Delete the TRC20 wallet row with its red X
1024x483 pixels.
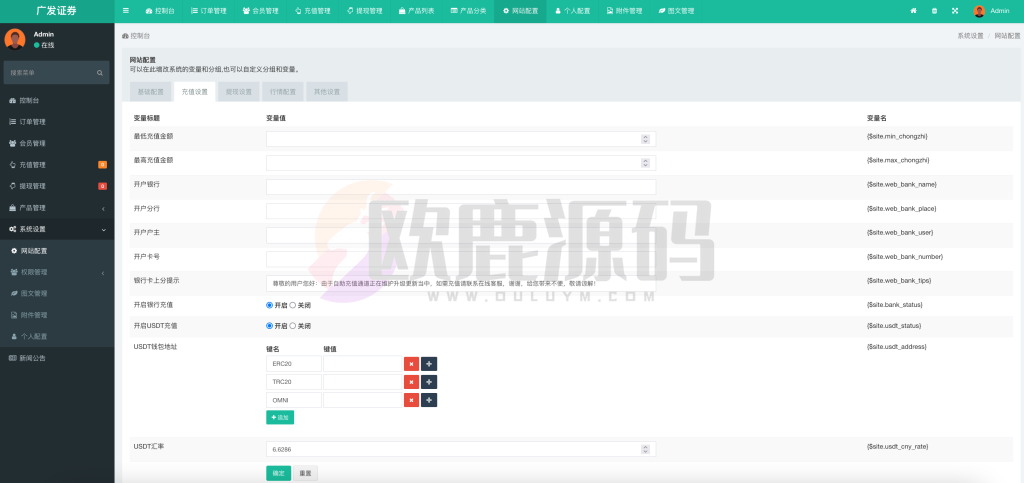point(411,382)
